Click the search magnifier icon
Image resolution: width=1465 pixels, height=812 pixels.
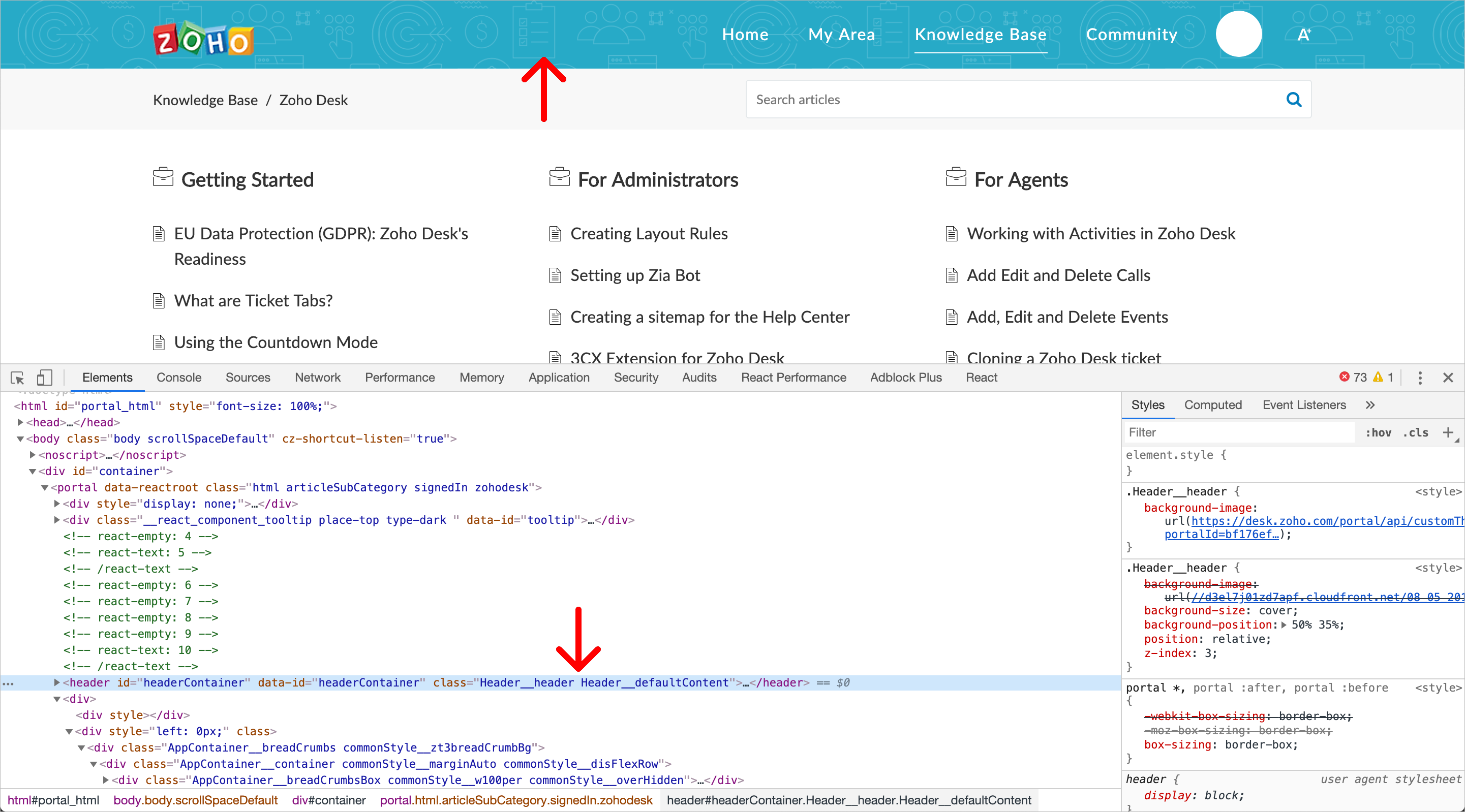1294,100
